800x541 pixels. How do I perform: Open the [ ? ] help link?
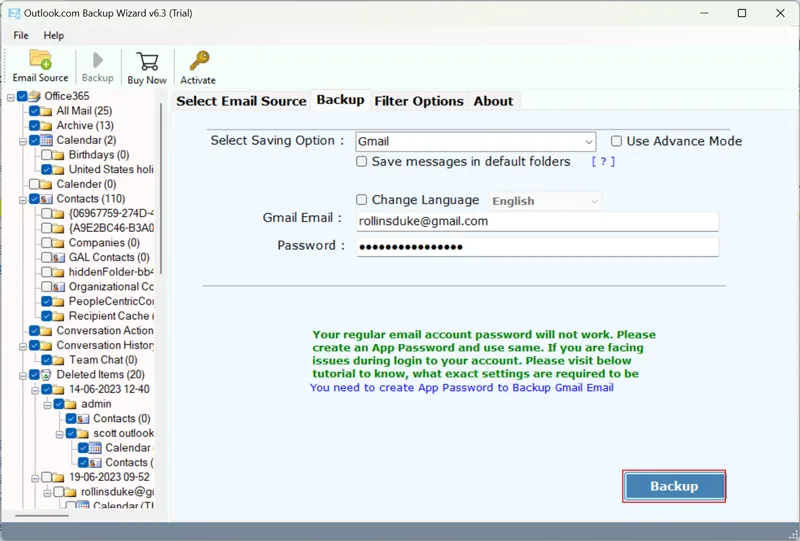(603, 162)
